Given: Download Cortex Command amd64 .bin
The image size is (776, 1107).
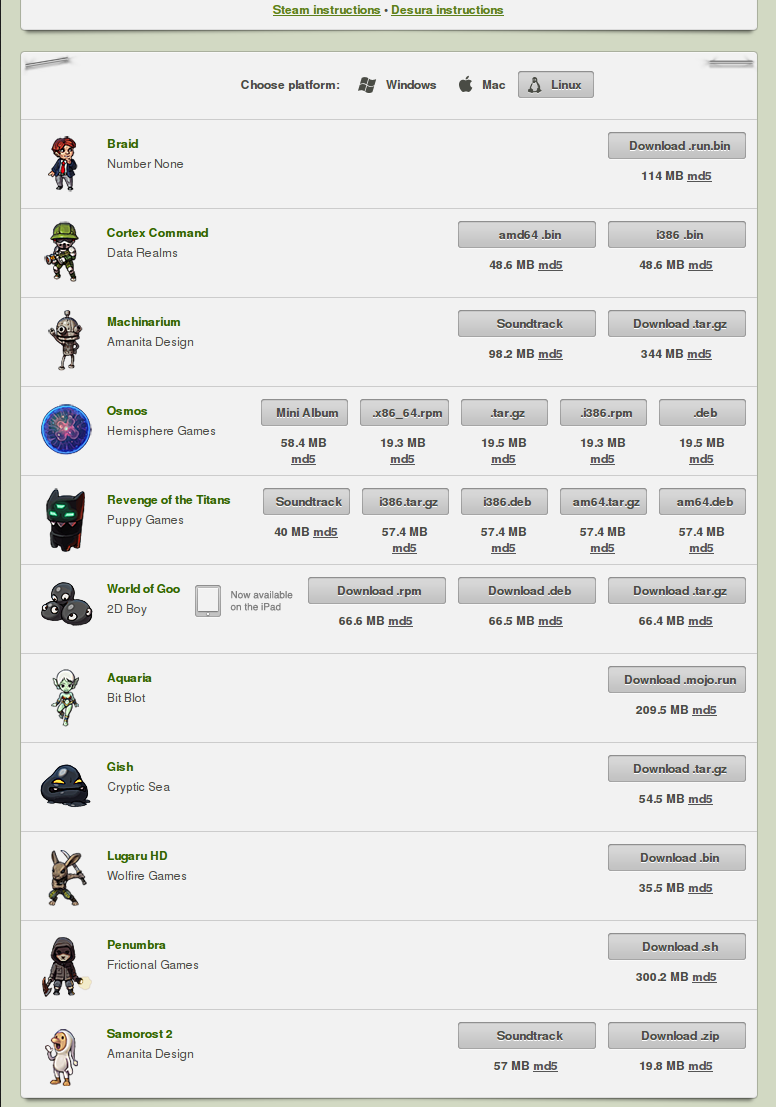Looking at the screenshot, I should coord(527,234).
